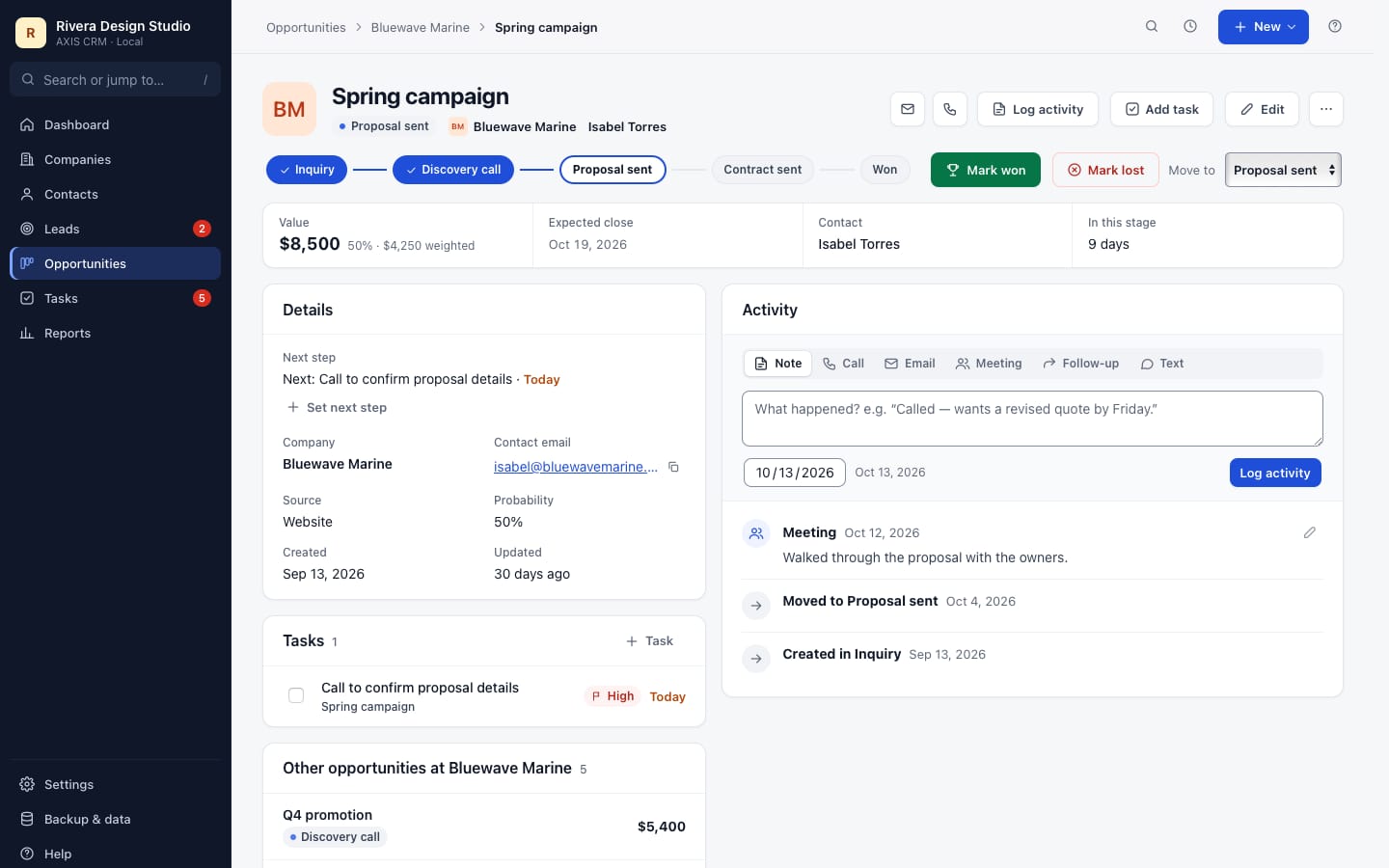Select the Meeting activity tab

(x=989, y=364)
